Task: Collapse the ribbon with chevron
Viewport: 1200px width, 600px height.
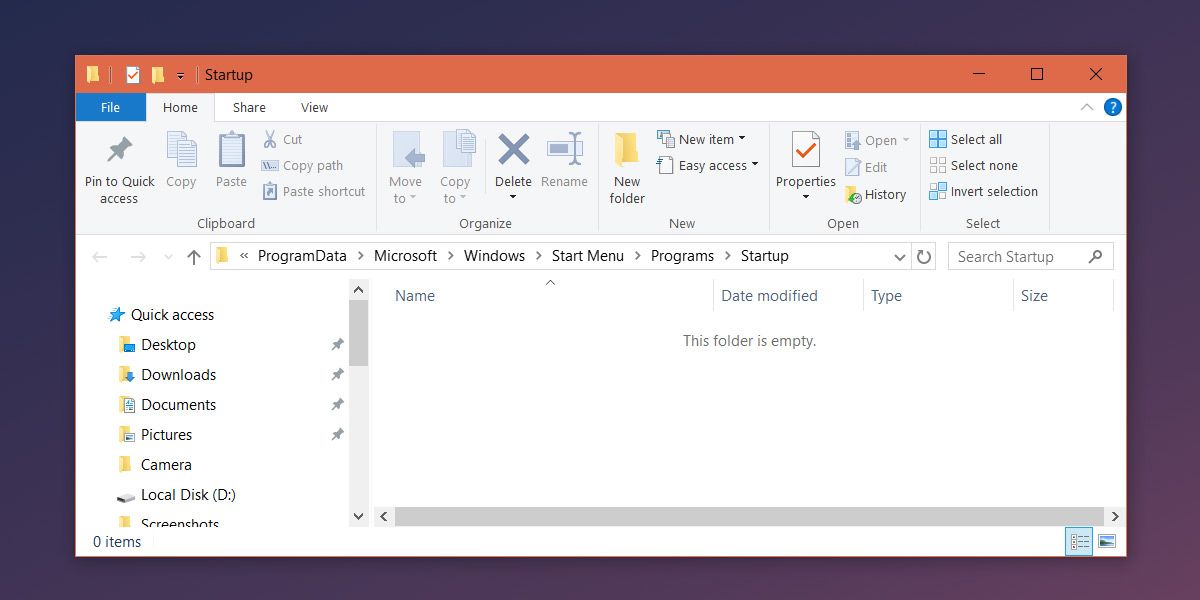Action: (1087, 107)
